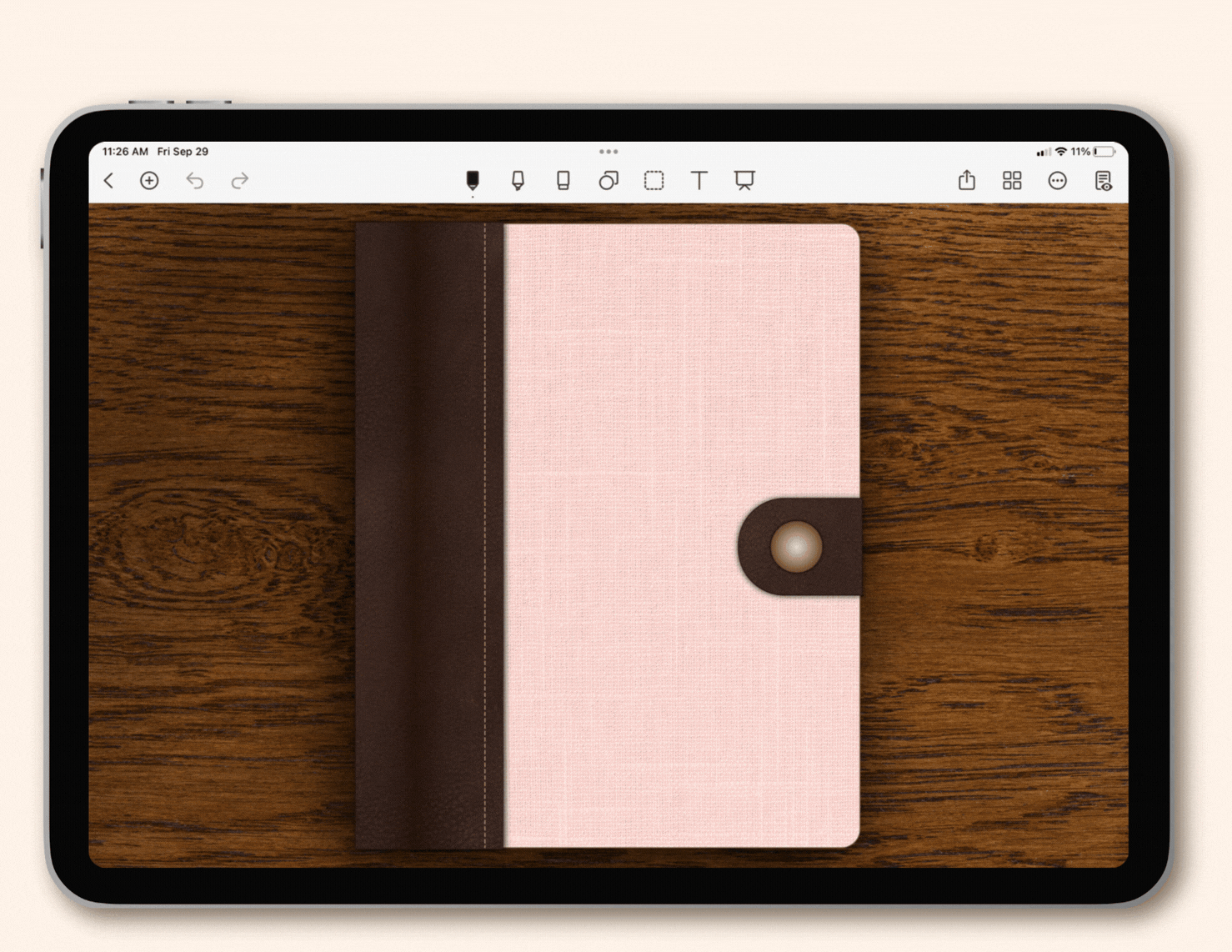Screen dimensions: 1232x952
Task: Select the Text tool
Action: tap(699, 180)
